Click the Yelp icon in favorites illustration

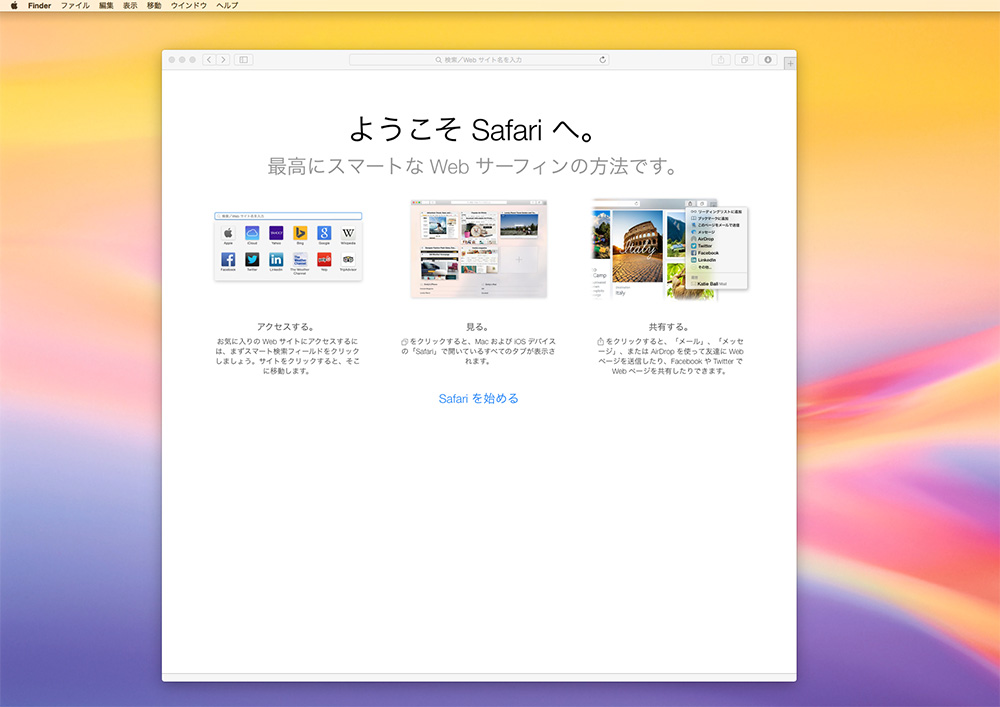(x=324, y=259)
